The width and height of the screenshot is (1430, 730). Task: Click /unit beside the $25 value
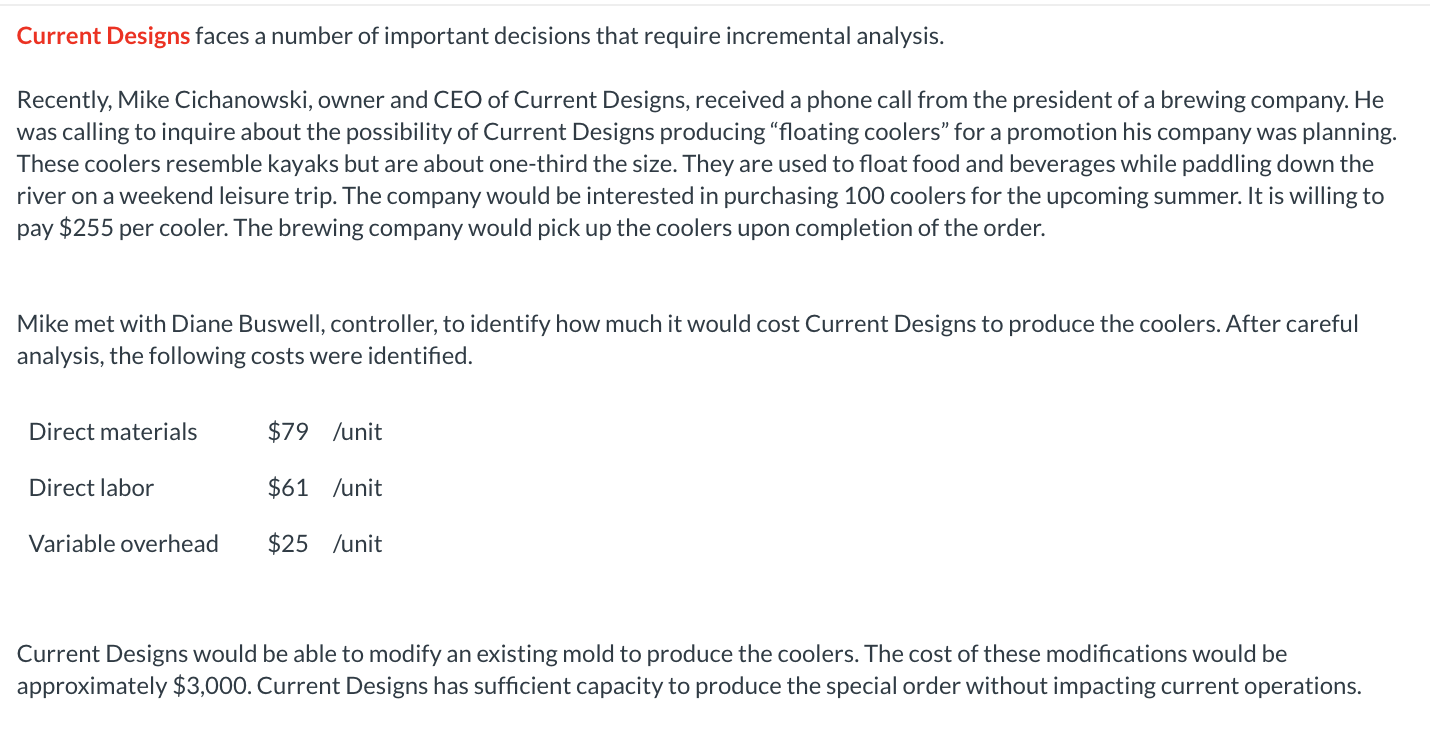[357, 544]
